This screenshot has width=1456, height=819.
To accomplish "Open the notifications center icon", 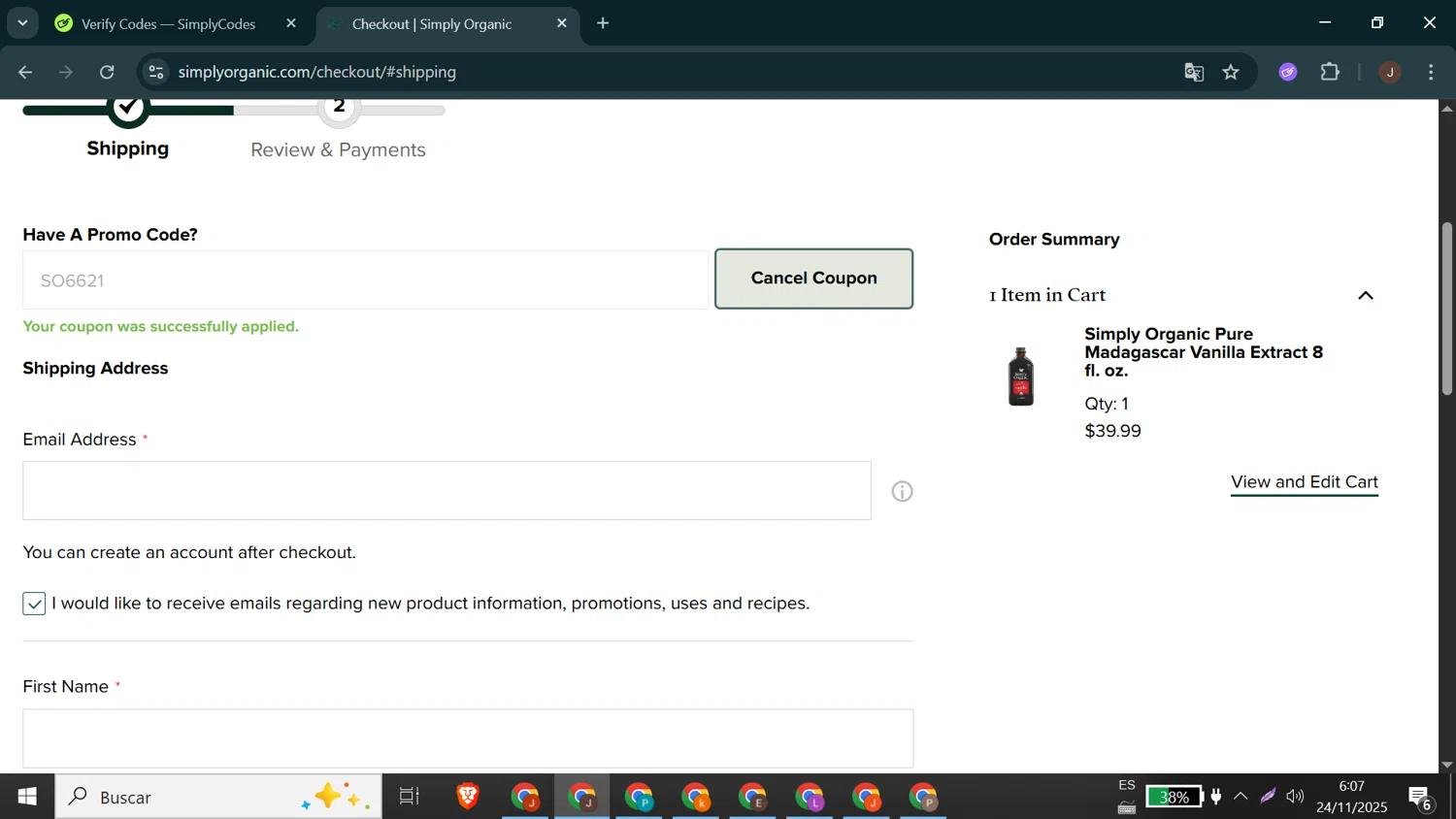I will [1422, 798].
